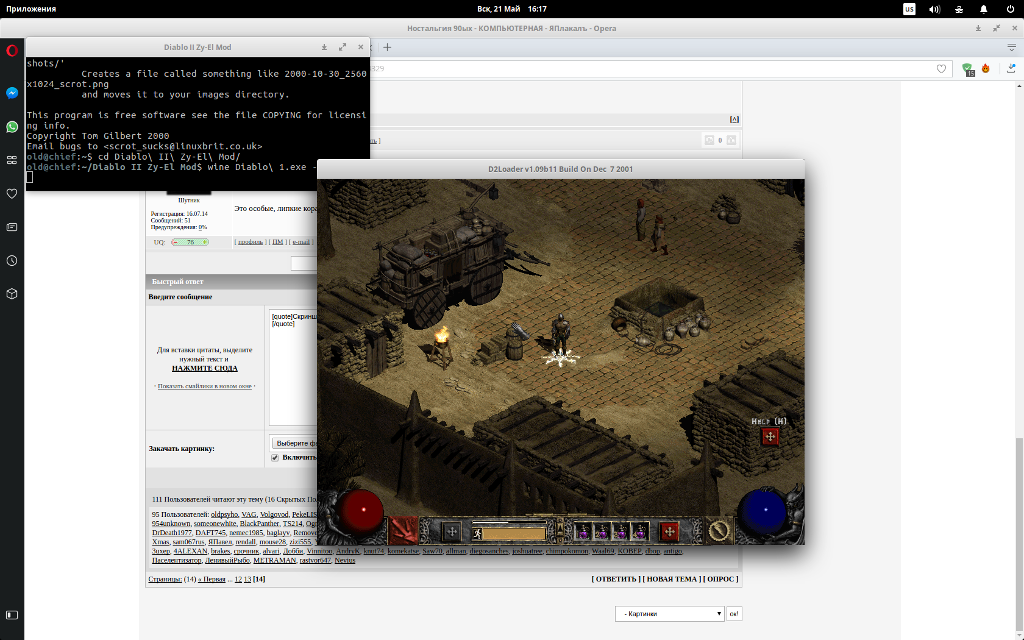Open Opera tab menu lines icon
Image resolution: width=1024 pixels, height=640 pixels.
pyautogui.click(x=1011, y=47)
